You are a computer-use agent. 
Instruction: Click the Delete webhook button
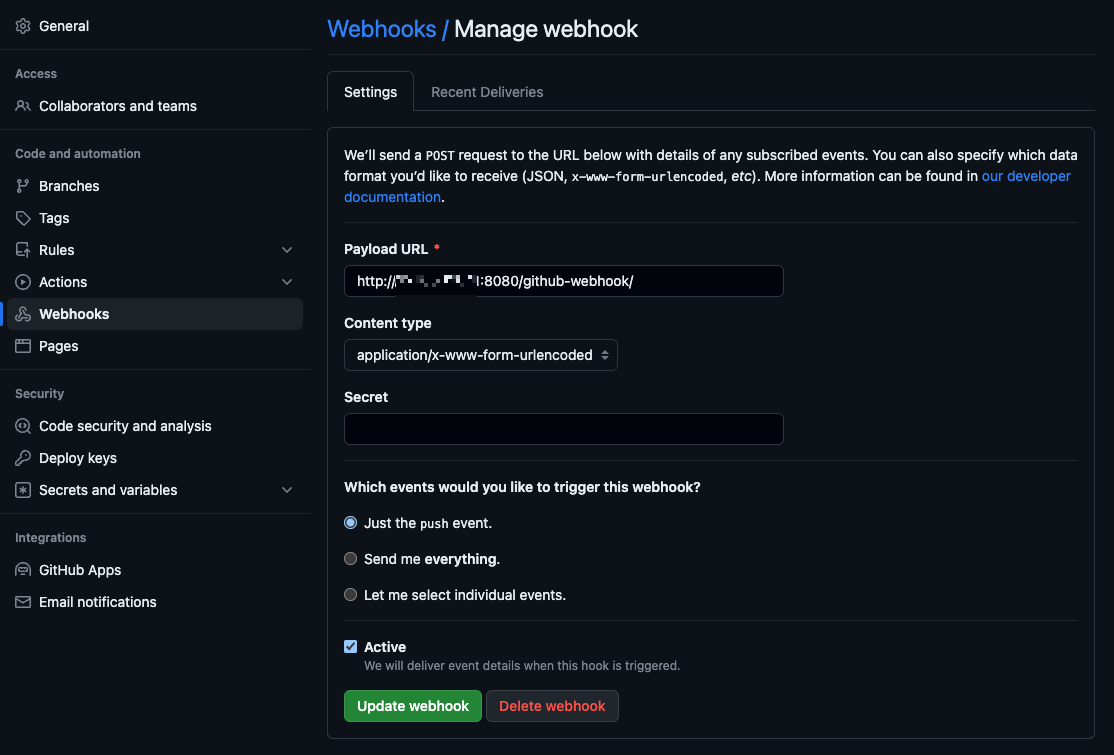(552, 706)
